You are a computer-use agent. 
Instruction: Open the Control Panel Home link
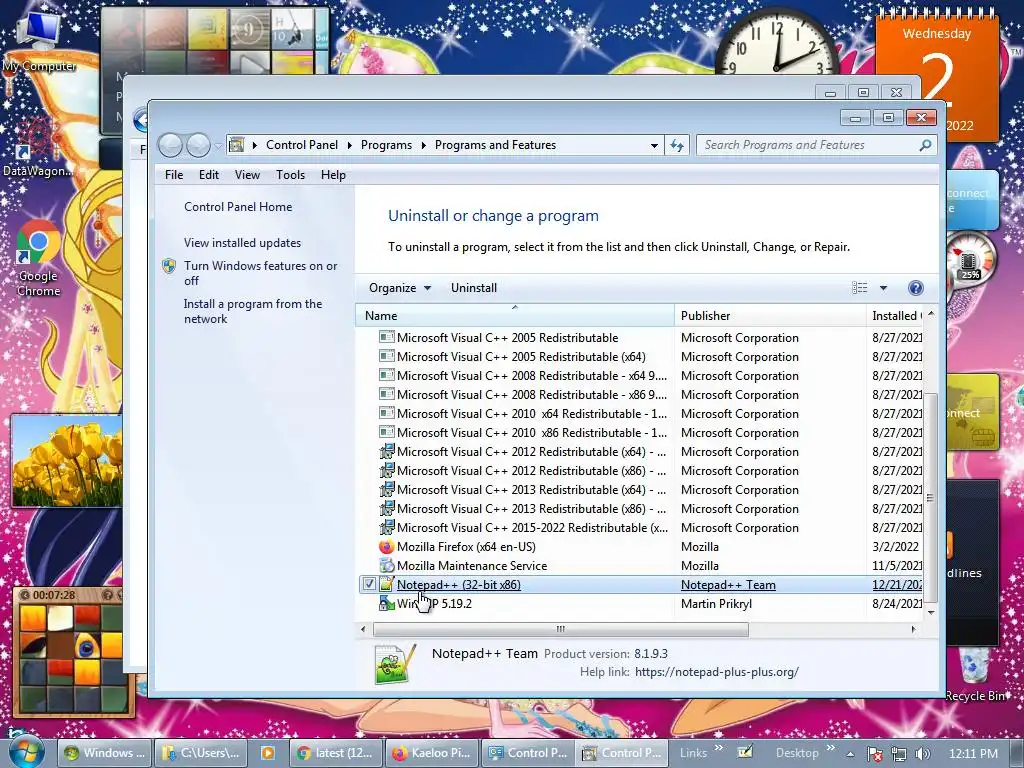click(238, 207)
